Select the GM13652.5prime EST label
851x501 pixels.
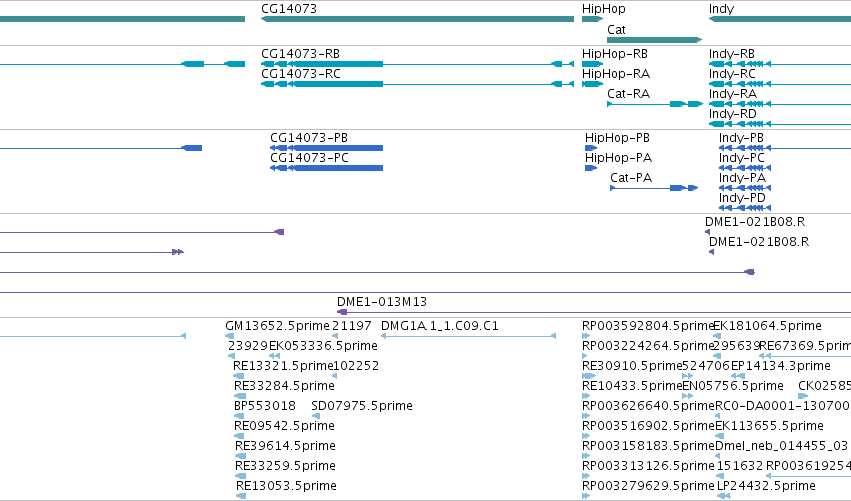(277, 326)
